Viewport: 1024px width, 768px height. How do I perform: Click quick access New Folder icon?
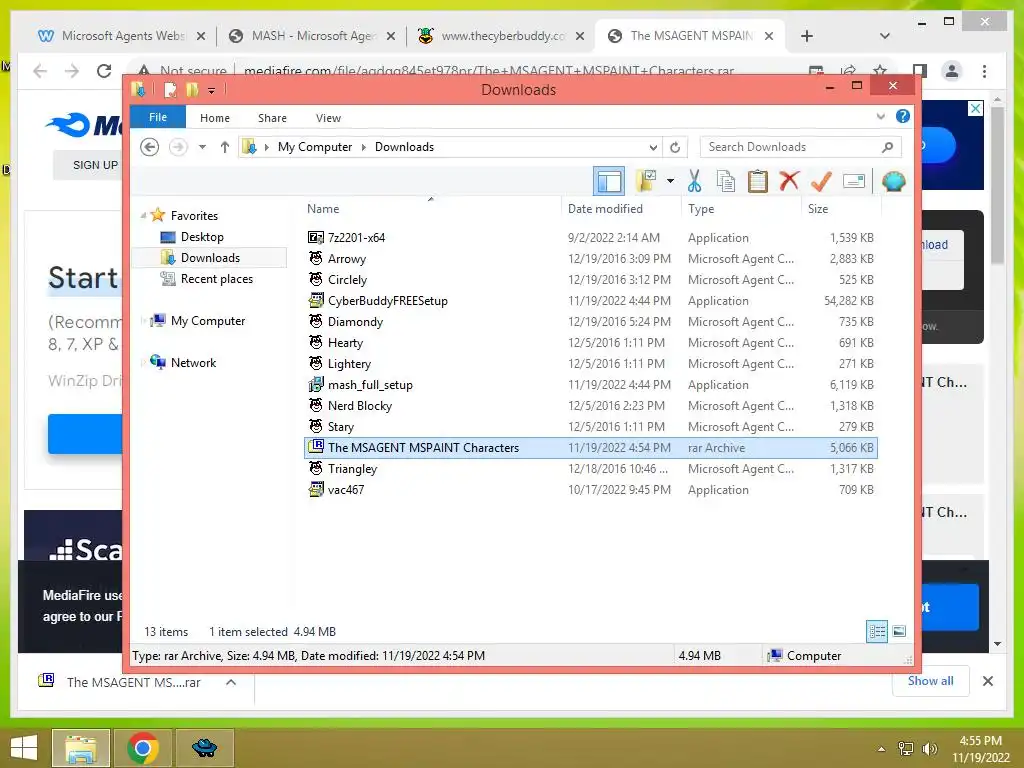(x=192, y=89)
